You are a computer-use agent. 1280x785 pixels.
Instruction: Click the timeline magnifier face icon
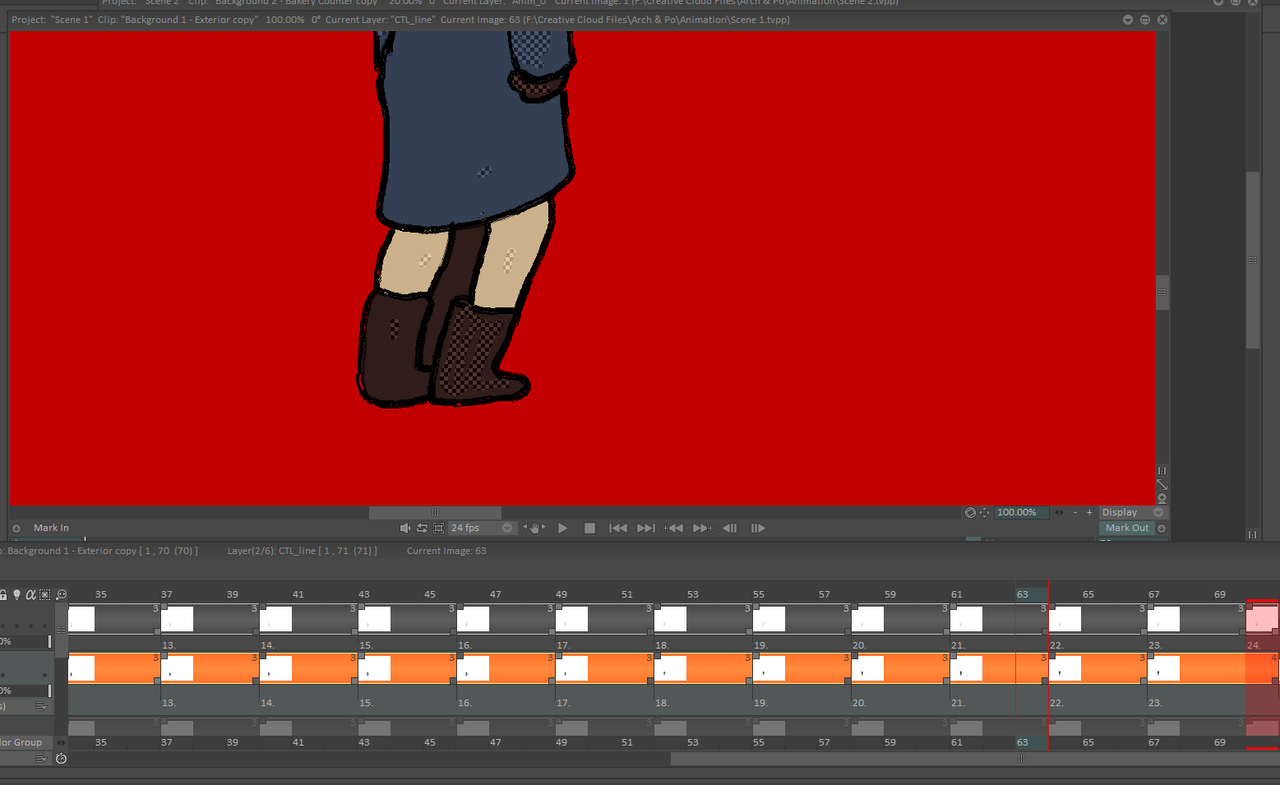point(61,594)
